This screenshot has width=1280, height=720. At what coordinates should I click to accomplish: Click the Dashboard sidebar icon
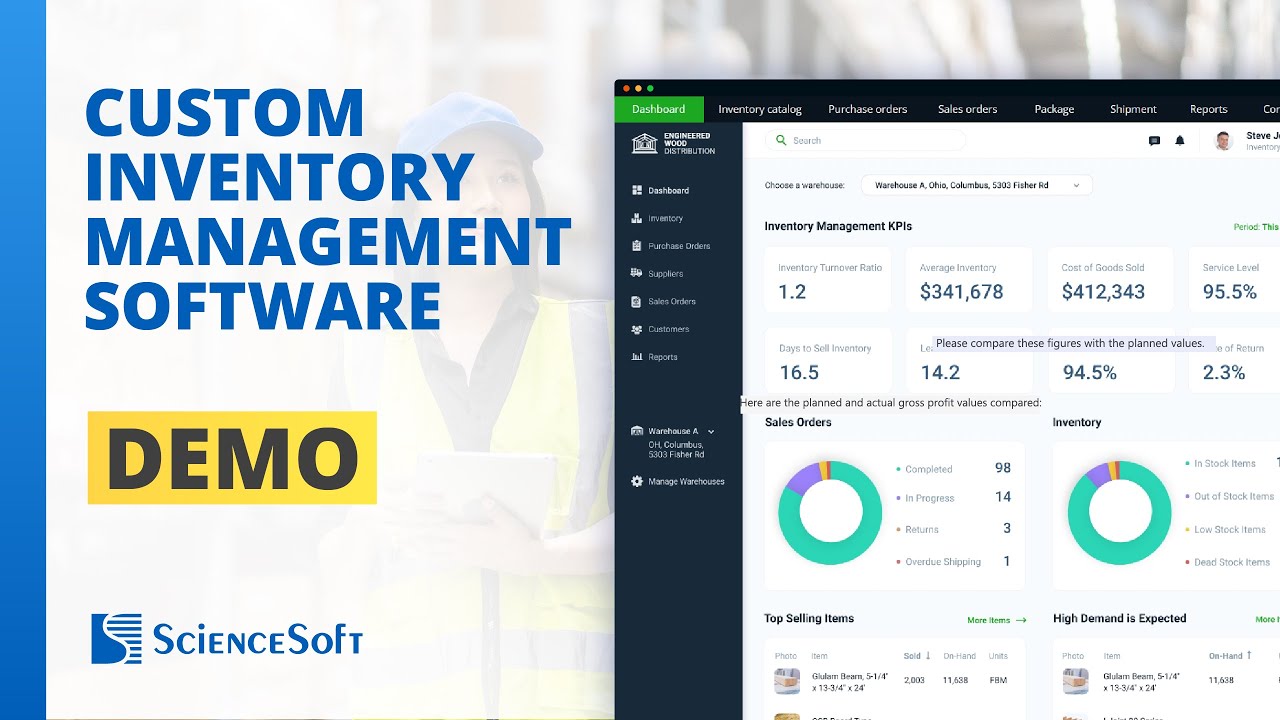pos(637,190)
